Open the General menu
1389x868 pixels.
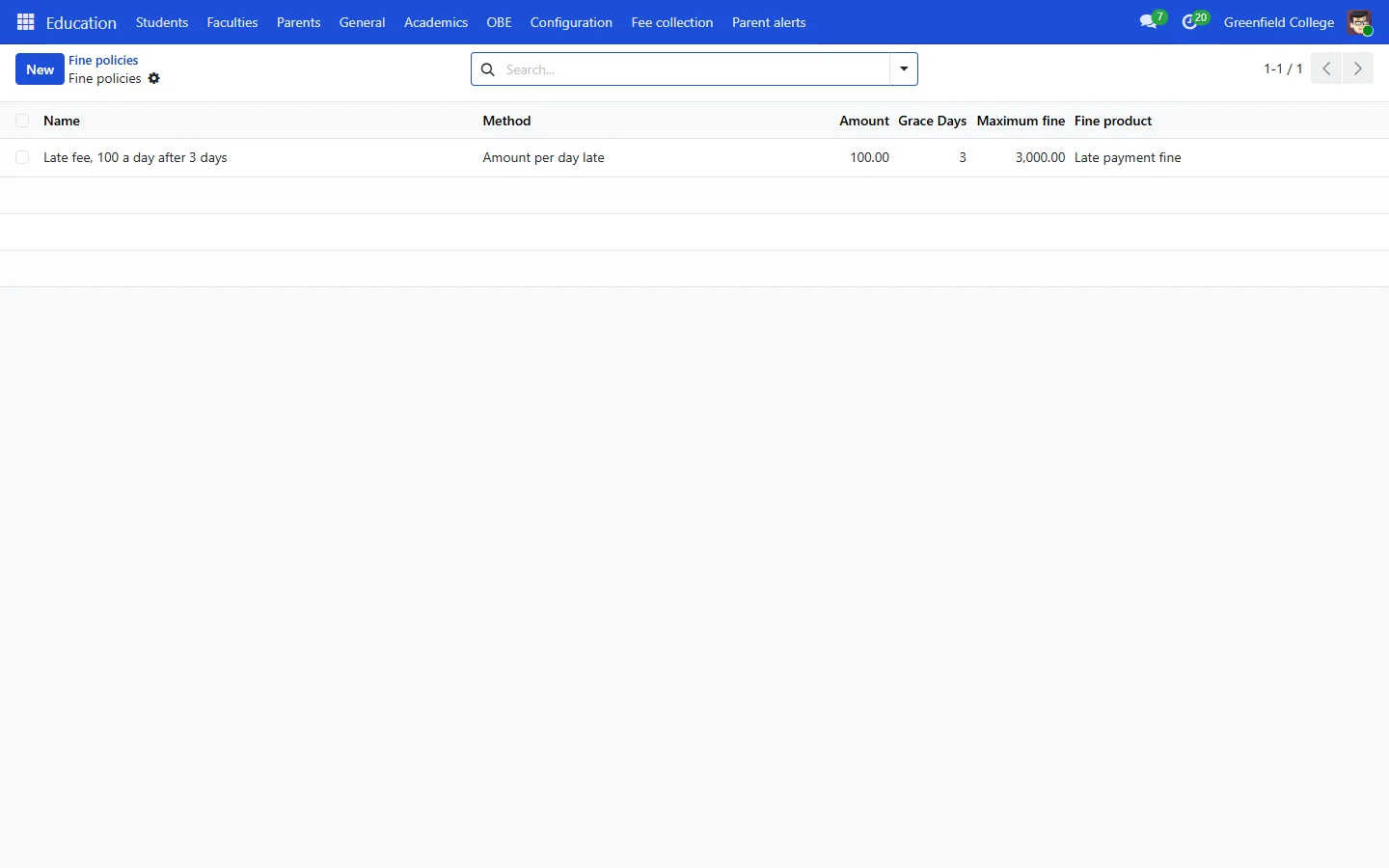point(363,22)
